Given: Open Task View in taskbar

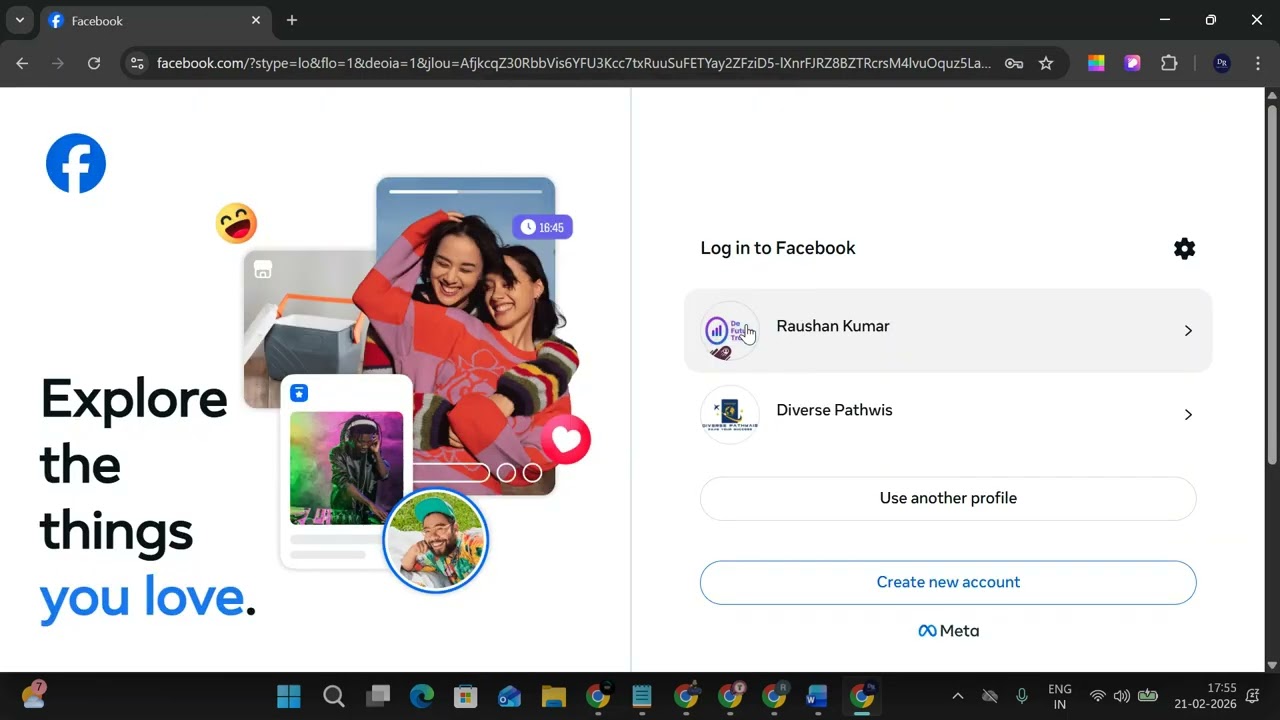Looking at the screenshot, I should pyautogui.click(x=377, y=696).
